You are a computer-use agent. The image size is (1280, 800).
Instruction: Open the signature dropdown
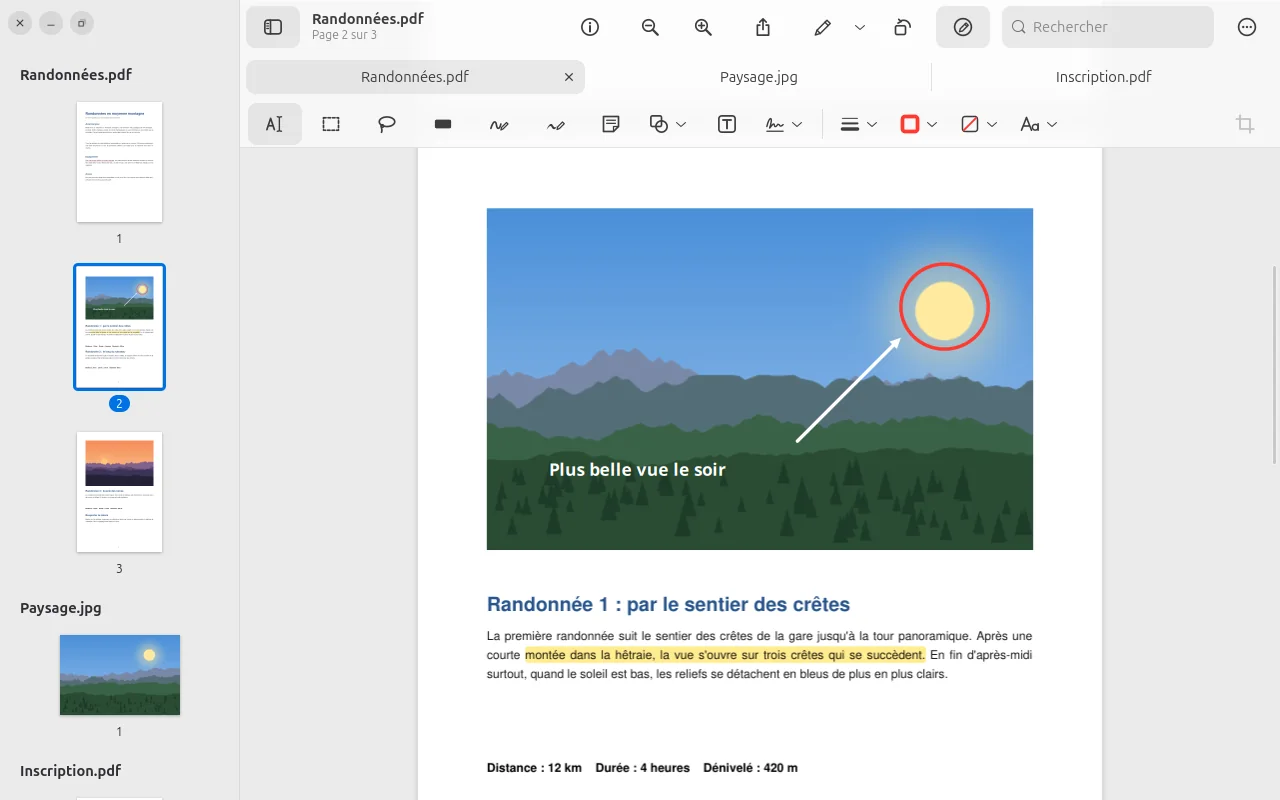pyautogui.click(x=784, y=124)
